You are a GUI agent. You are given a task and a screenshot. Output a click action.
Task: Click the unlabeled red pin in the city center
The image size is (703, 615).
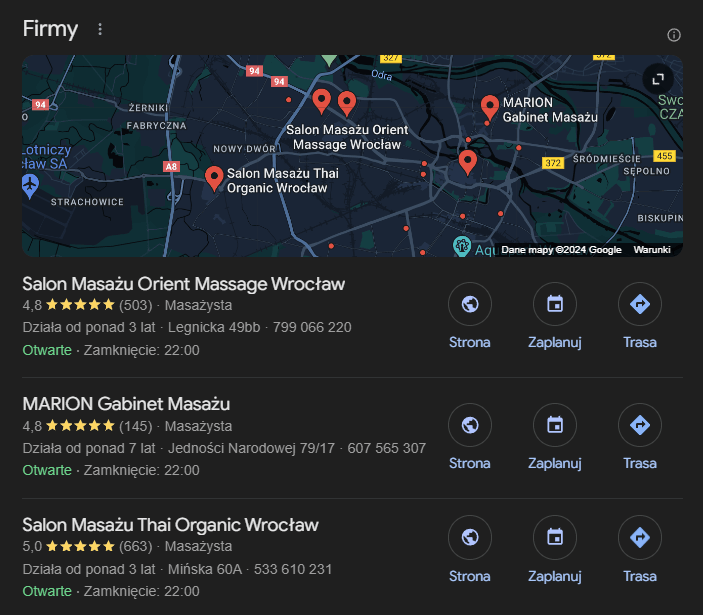468,162
